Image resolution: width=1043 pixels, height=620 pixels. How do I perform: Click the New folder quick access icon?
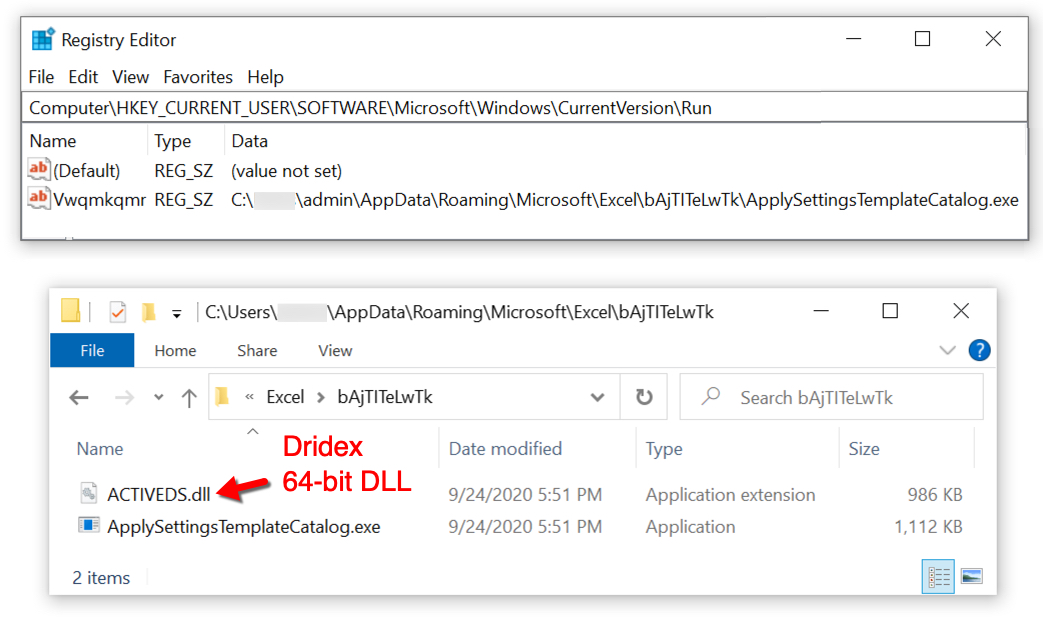pyautogui.click(x=149, y=311)
